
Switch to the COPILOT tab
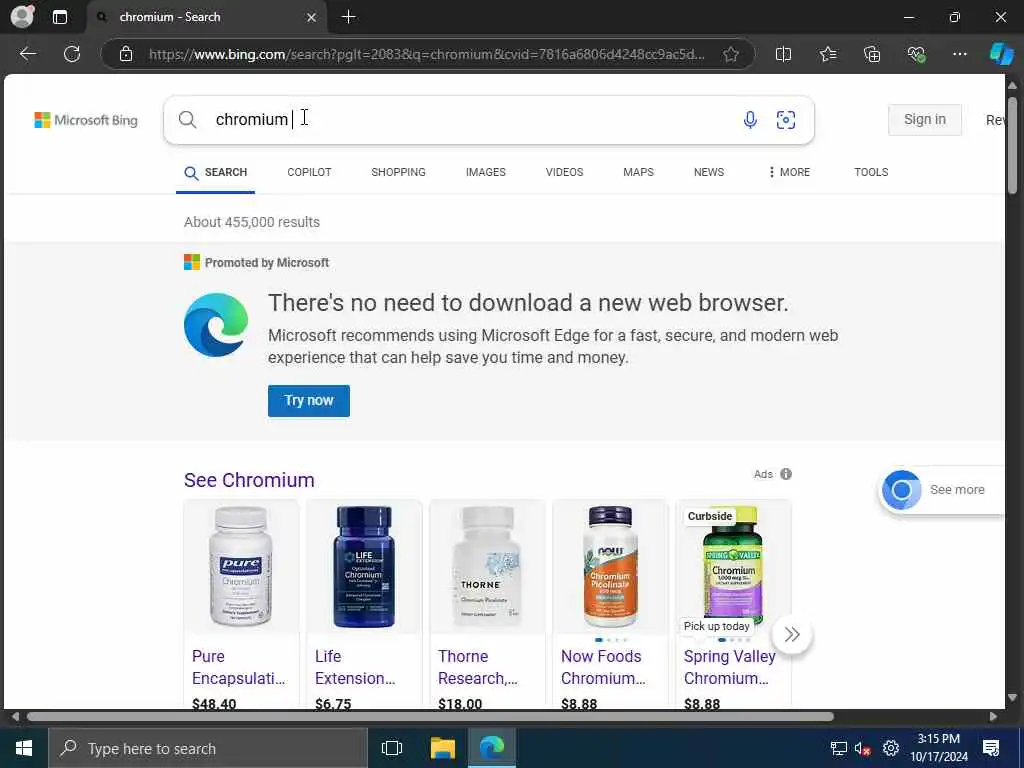pos(309,172)
